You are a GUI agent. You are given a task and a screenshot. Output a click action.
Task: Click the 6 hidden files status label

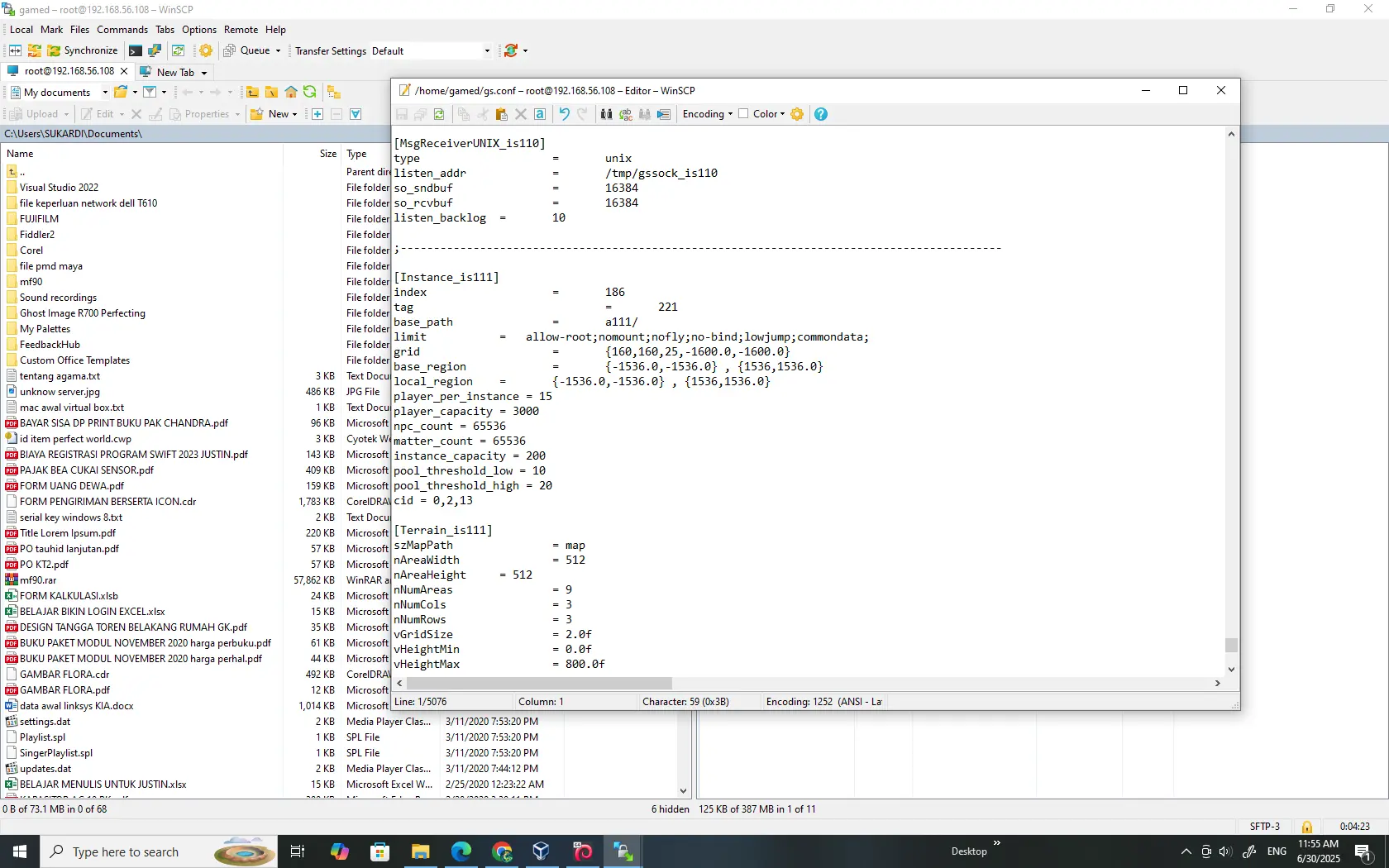pos(670,809)
